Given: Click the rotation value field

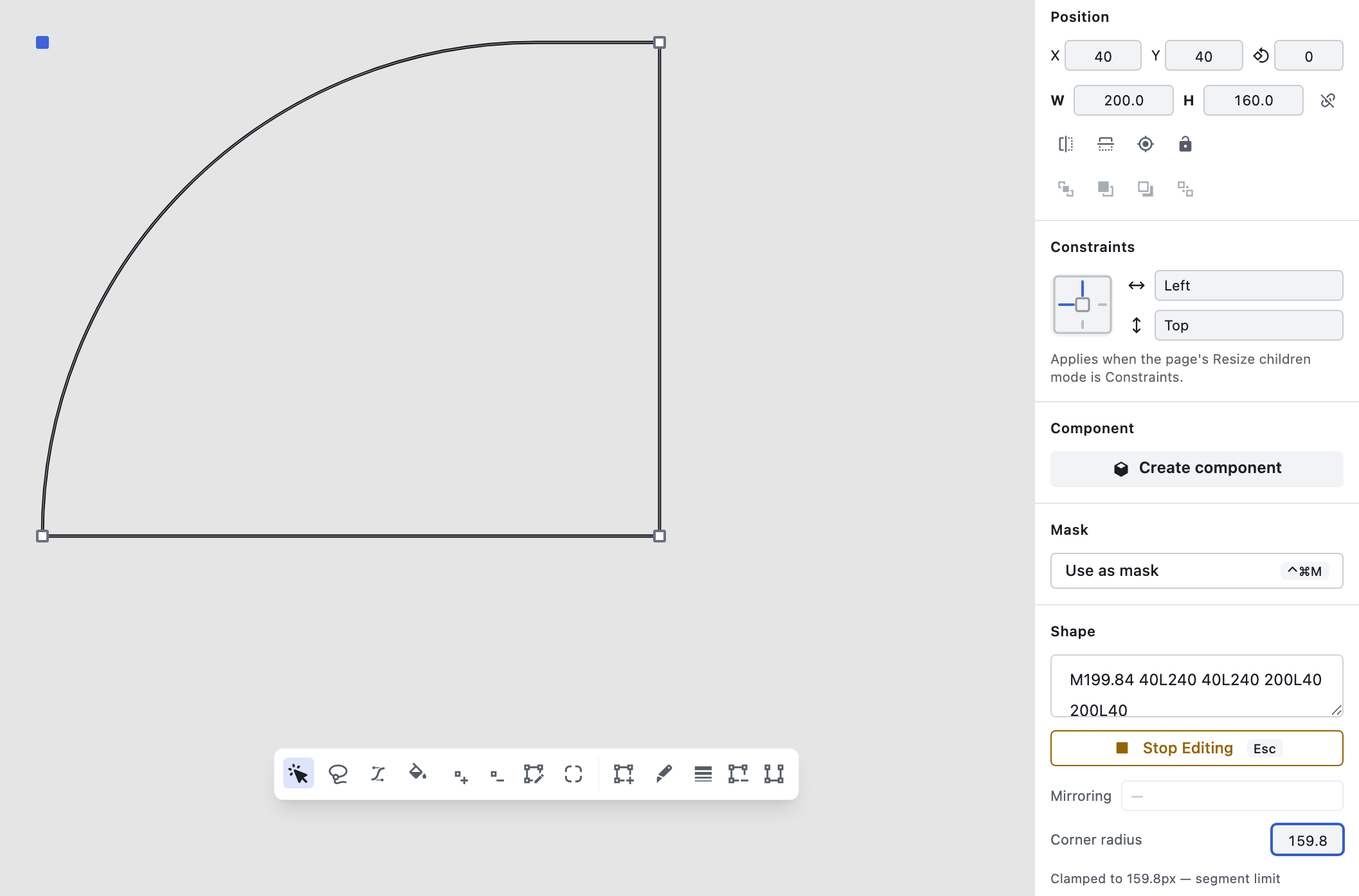Looking at the screenshot, I should click(1308, 56).
